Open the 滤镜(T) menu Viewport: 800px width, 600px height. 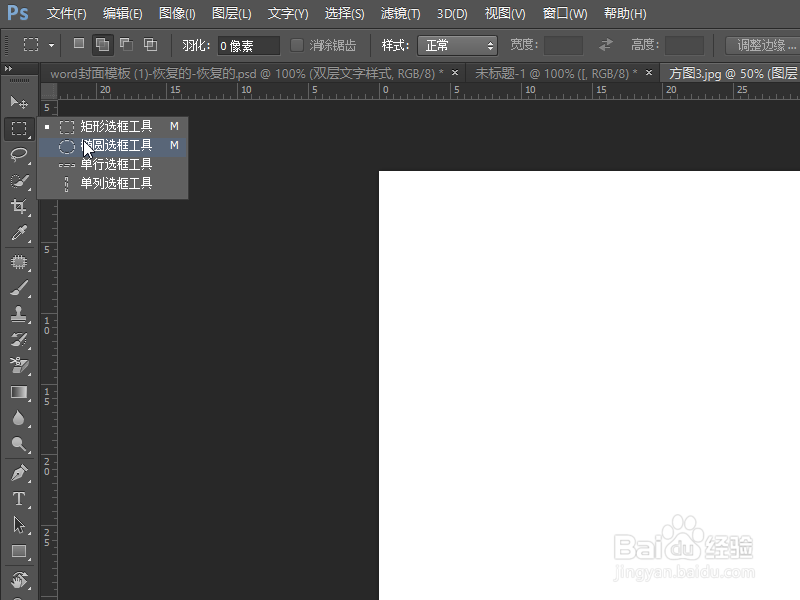[401, 14]
